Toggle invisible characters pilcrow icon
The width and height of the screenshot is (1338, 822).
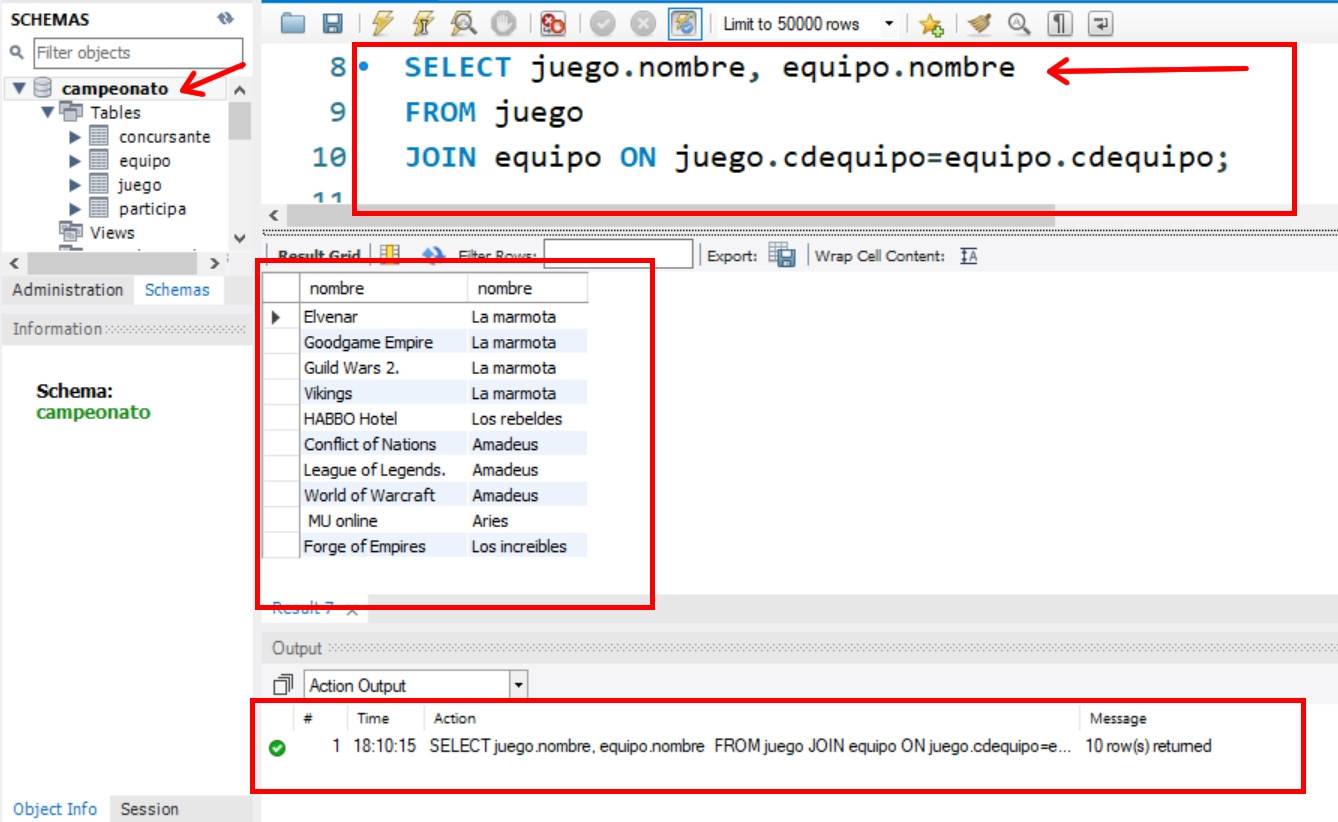1060,24
